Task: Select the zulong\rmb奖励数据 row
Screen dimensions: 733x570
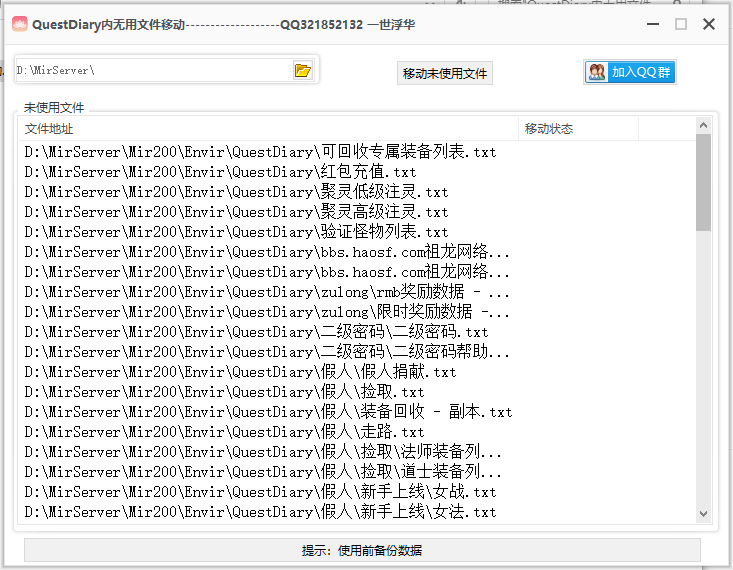Action: click(x=356, y=292)
